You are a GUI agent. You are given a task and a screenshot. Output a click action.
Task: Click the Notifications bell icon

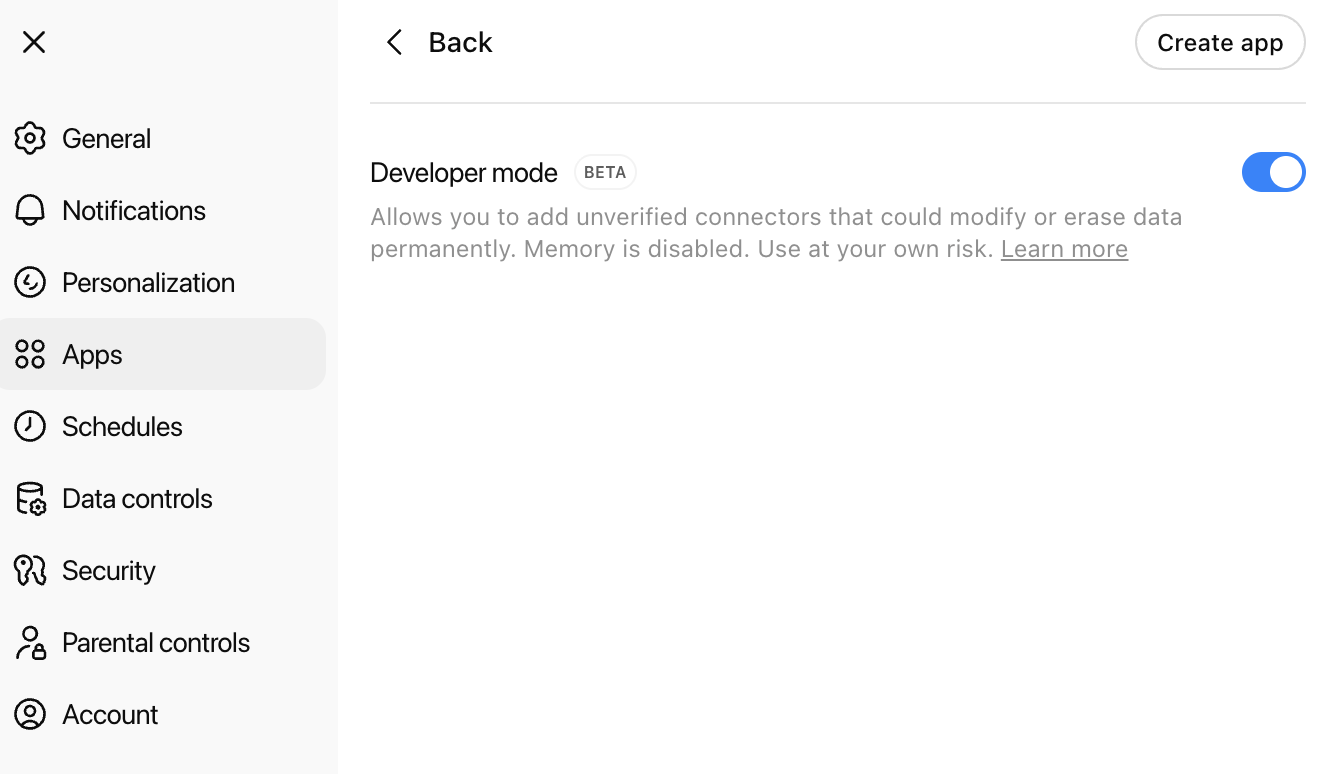tap(30, 210)
